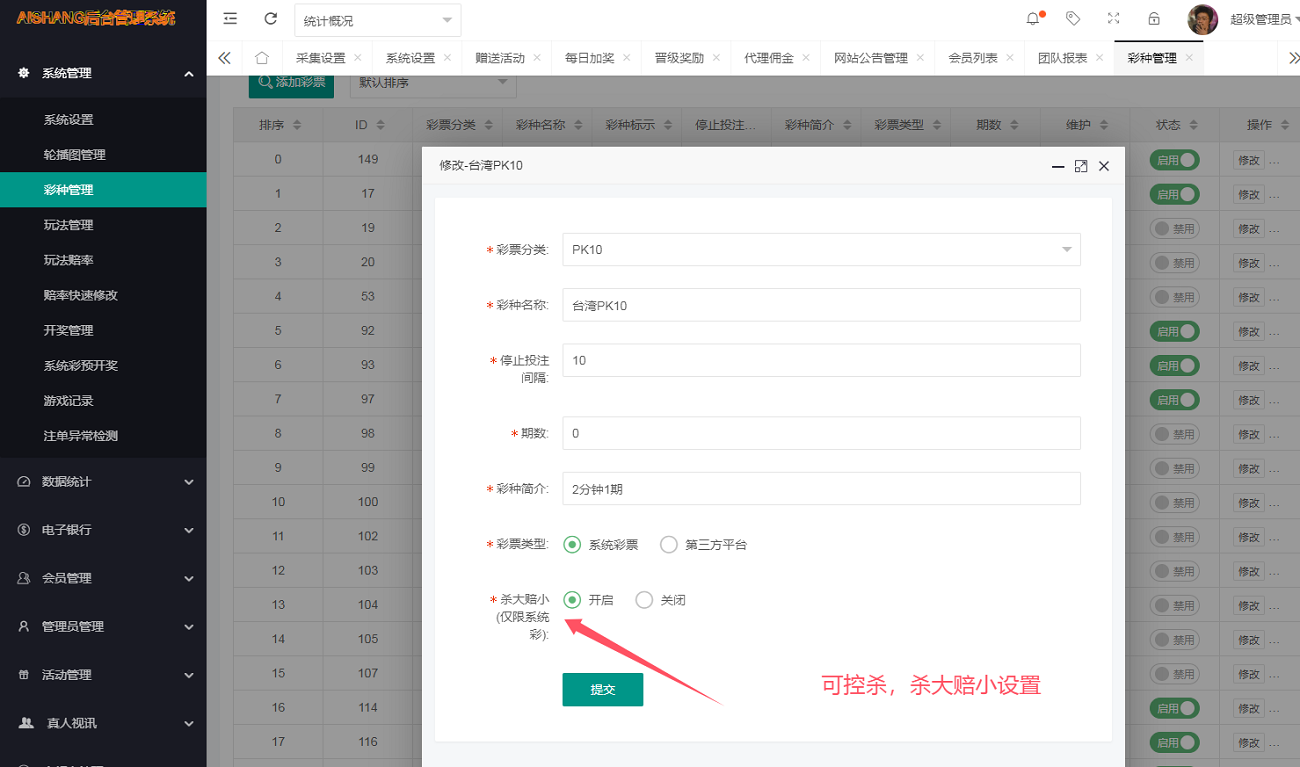Go to the home tab icon

[262, 58]
